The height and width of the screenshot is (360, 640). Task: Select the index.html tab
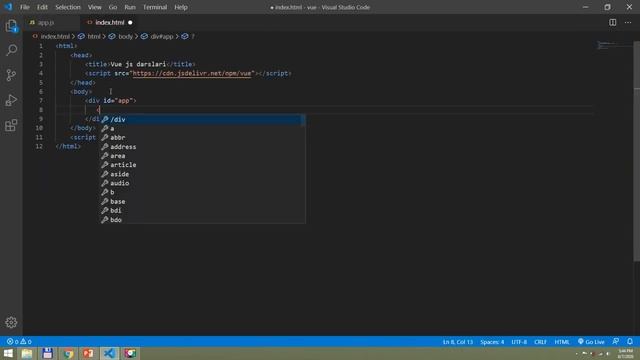click(109, 22)
